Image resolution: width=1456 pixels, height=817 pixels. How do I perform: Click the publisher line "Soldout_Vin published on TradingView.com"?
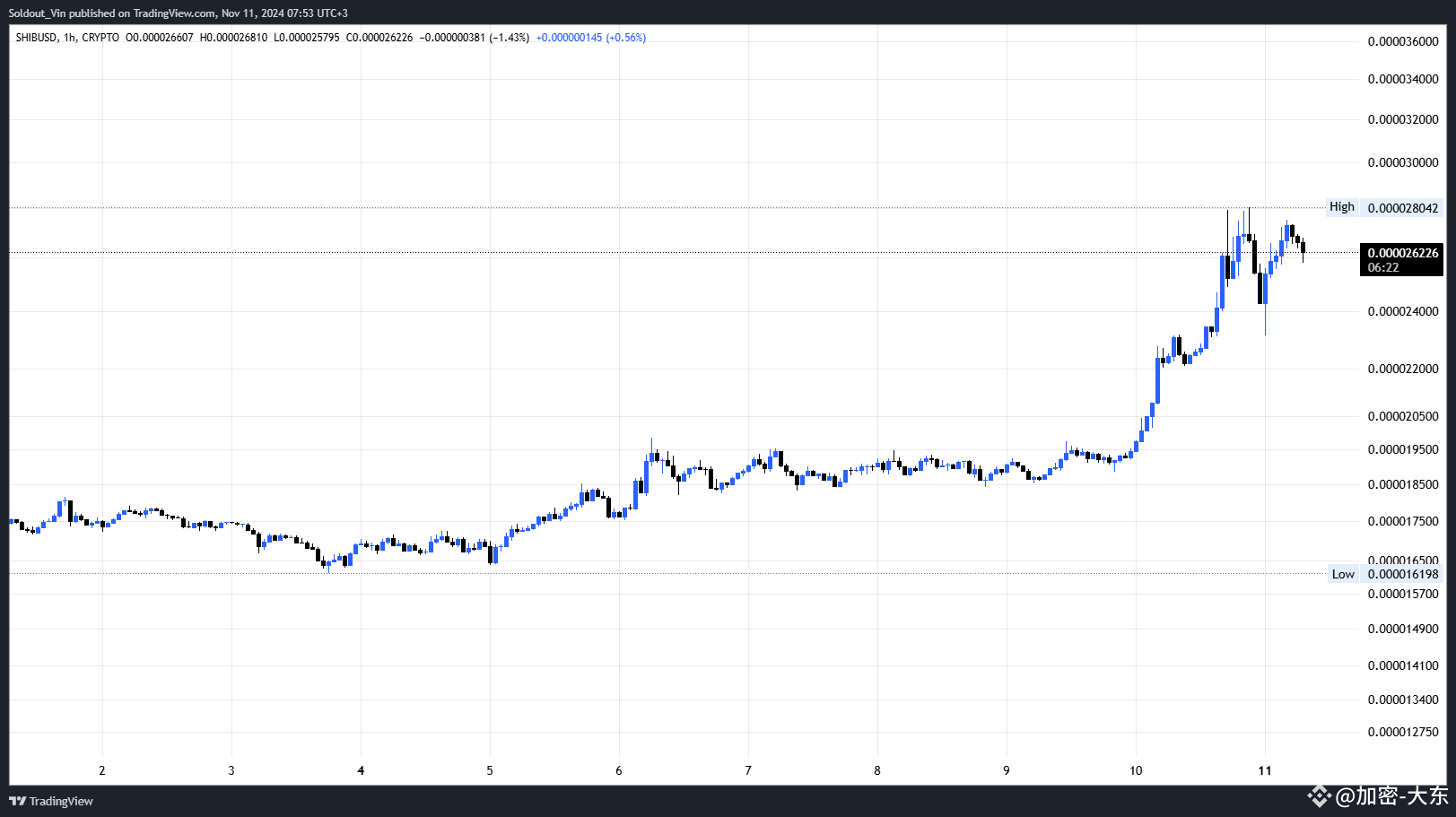coord(113,13)
